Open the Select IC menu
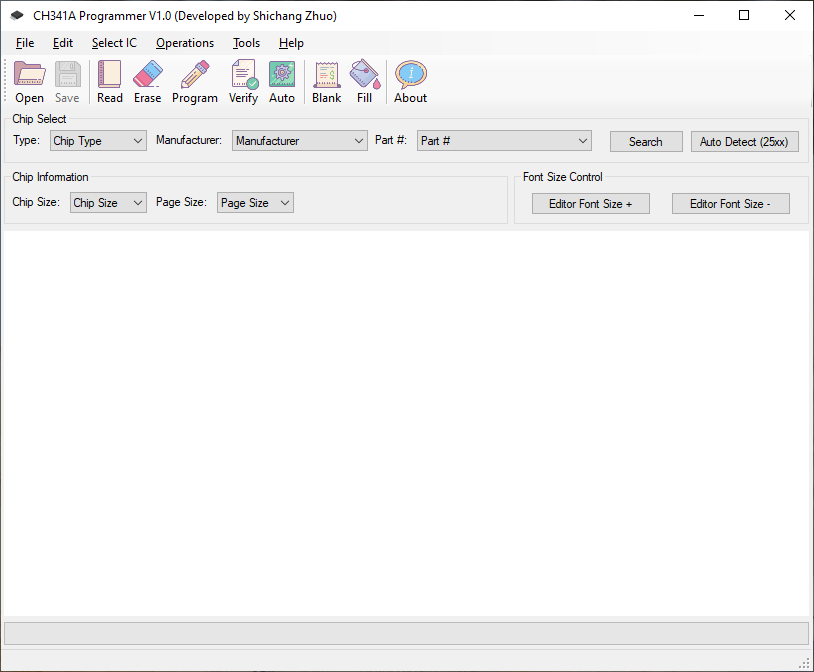The width and height of the screenshot is (814, 672). 114,43
